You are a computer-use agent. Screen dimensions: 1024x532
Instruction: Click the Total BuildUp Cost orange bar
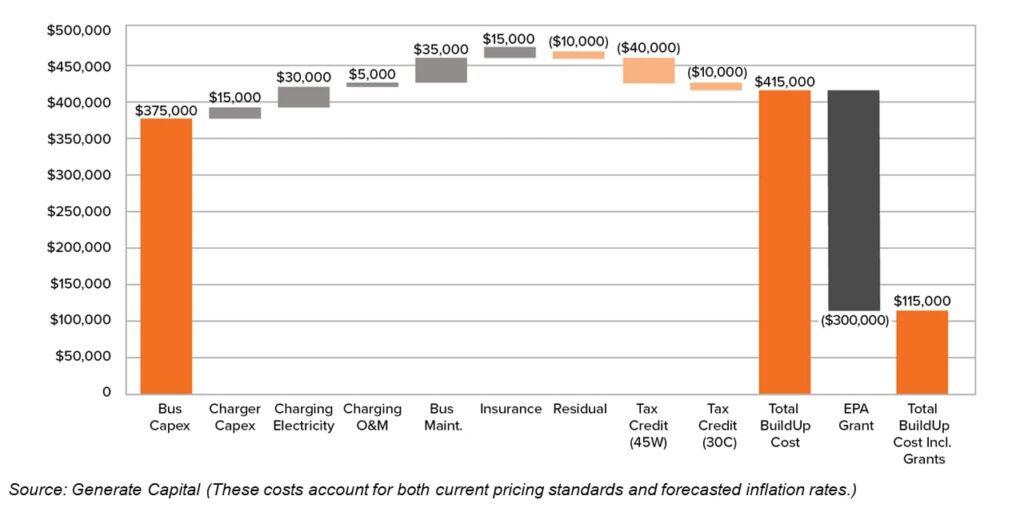pyautogui.click(x=785, y=241)
